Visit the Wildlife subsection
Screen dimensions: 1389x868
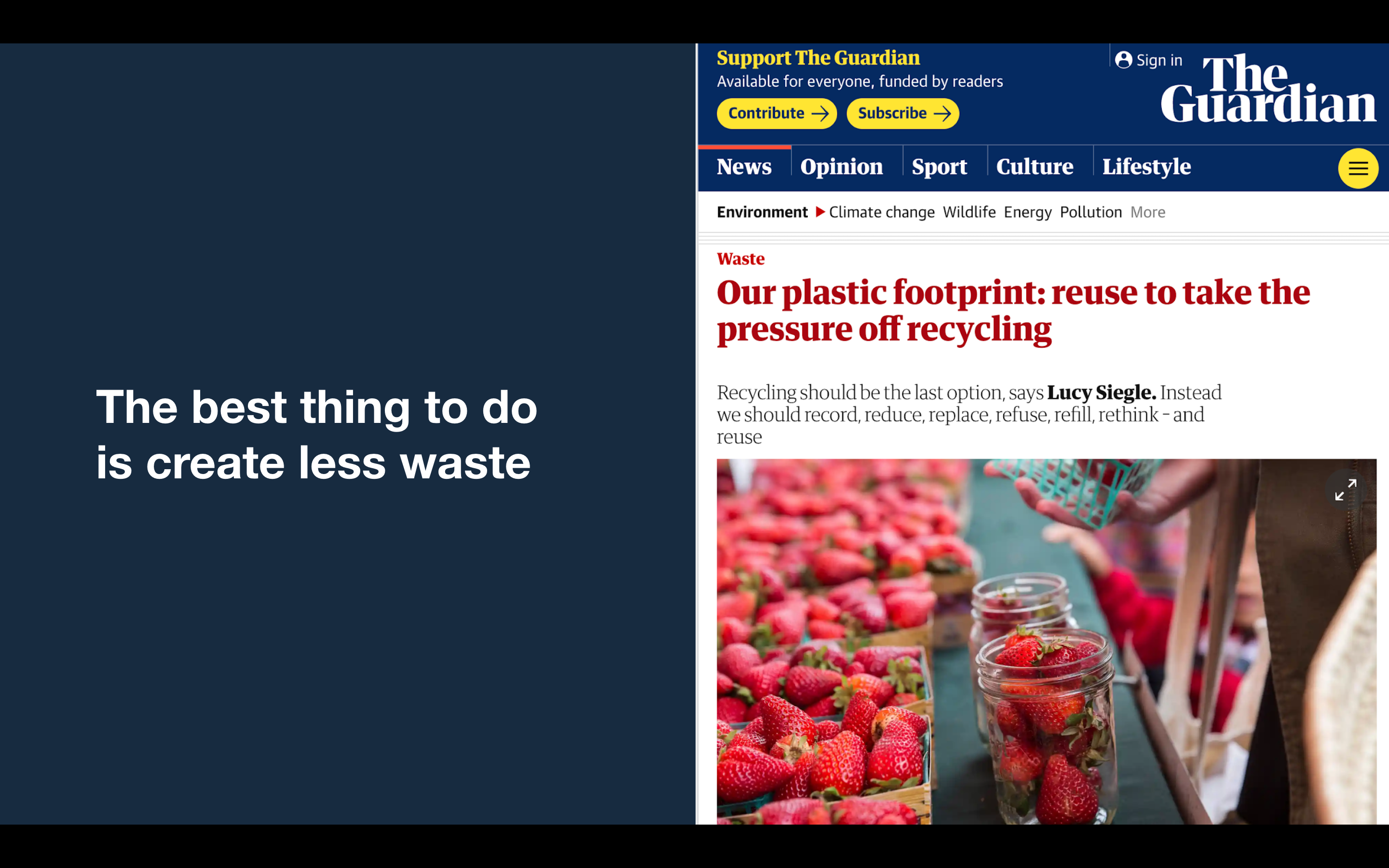[969, 212]
